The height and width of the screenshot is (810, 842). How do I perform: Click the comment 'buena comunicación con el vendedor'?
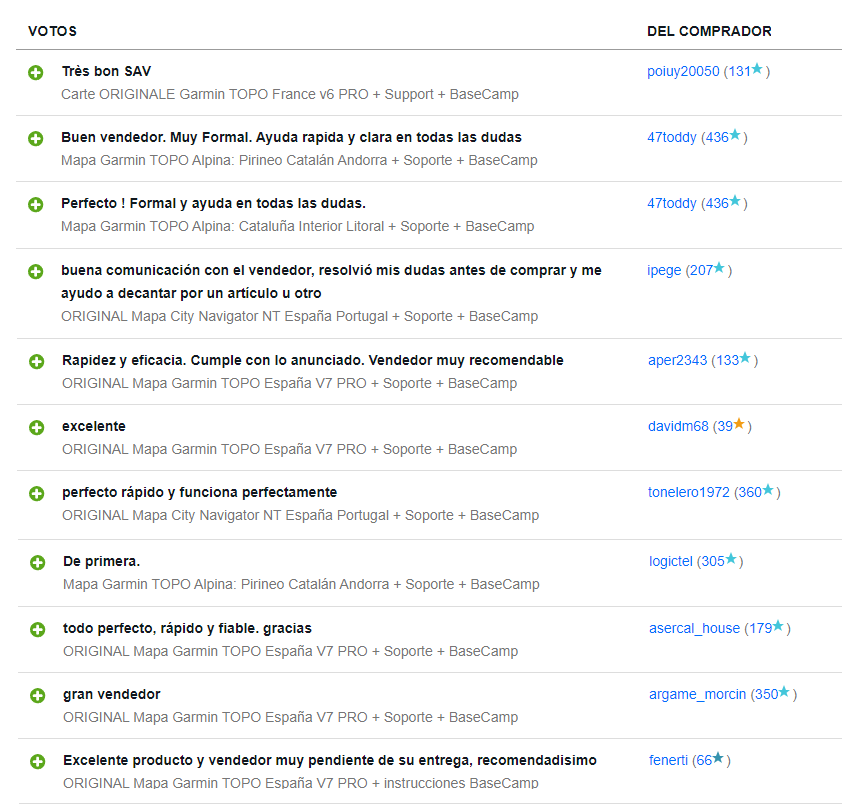coord(331,281)
